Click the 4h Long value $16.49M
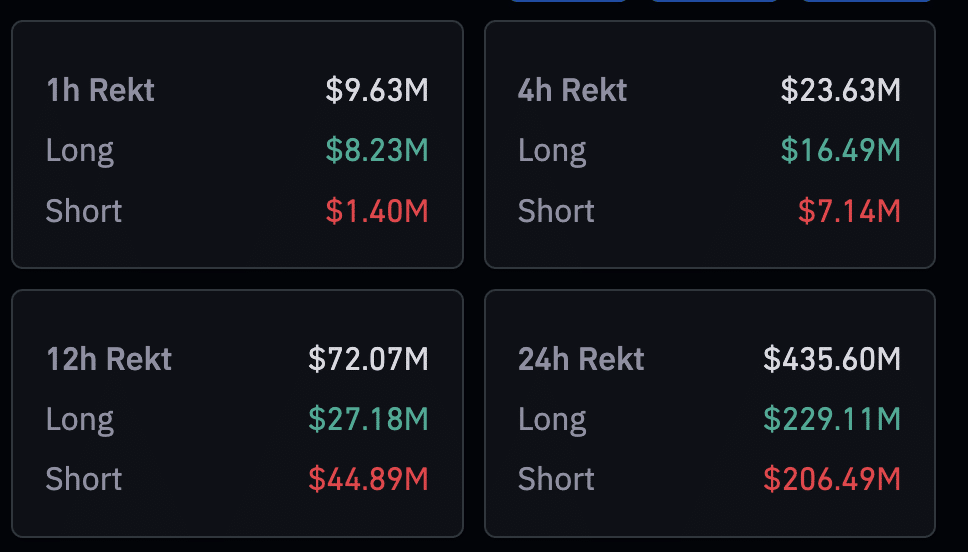Screen dimensions: 968x552 coord(840,150)
